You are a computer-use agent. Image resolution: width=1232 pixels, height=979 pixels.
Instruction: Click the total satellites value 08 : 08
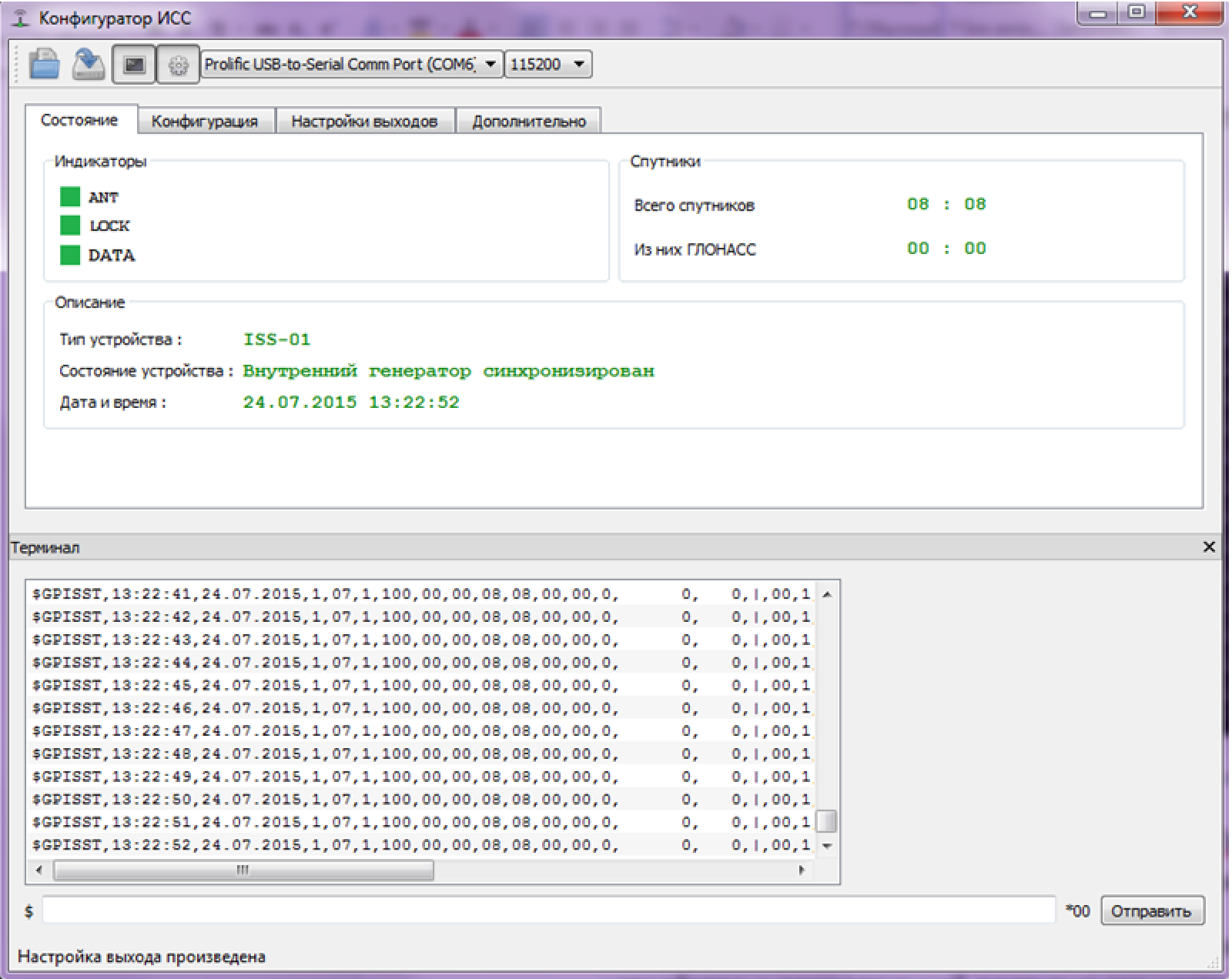946,204
